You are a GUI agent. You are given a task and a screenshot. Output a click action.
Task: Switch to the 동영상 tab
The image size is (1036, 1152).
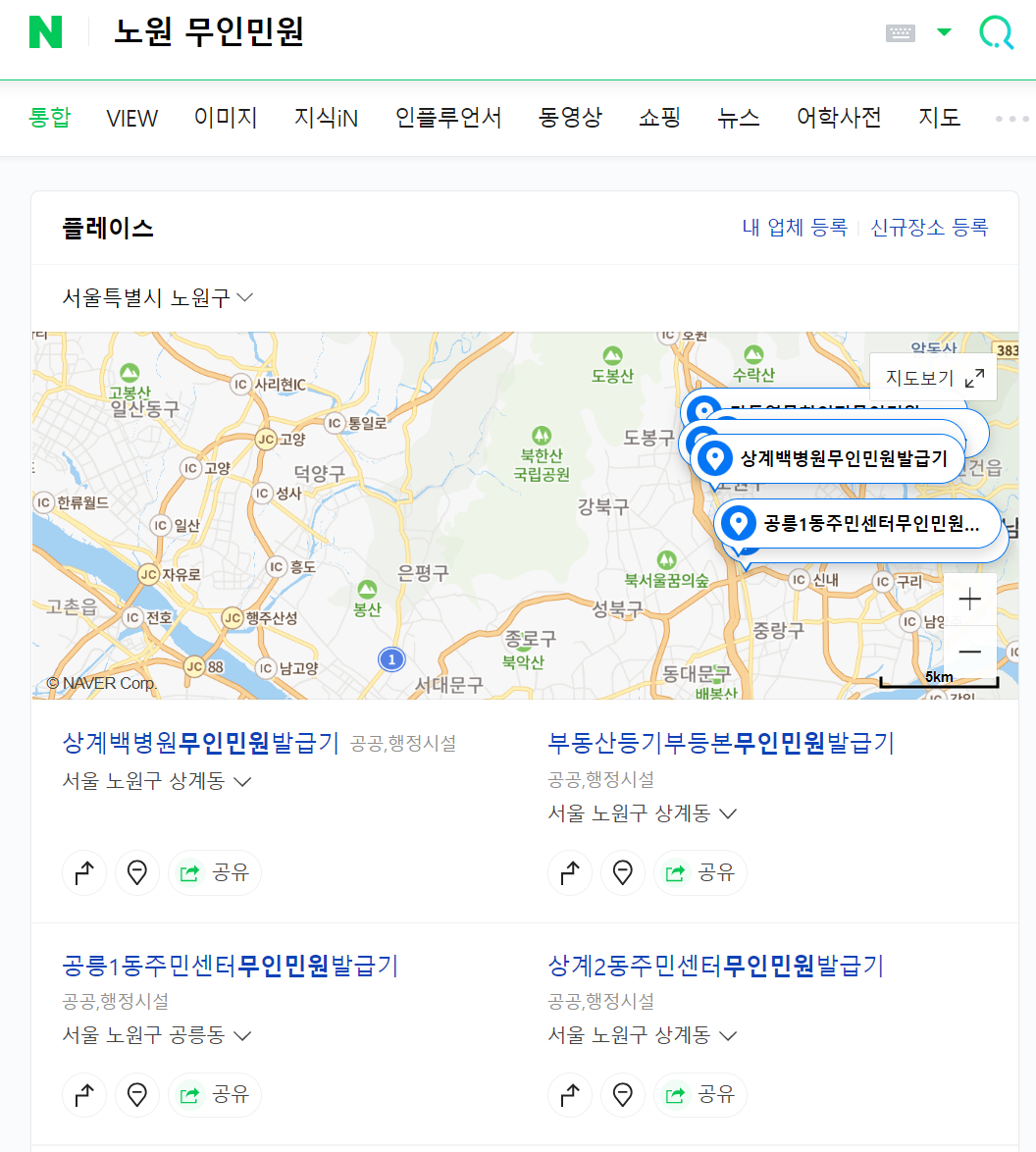coord(570,118)
